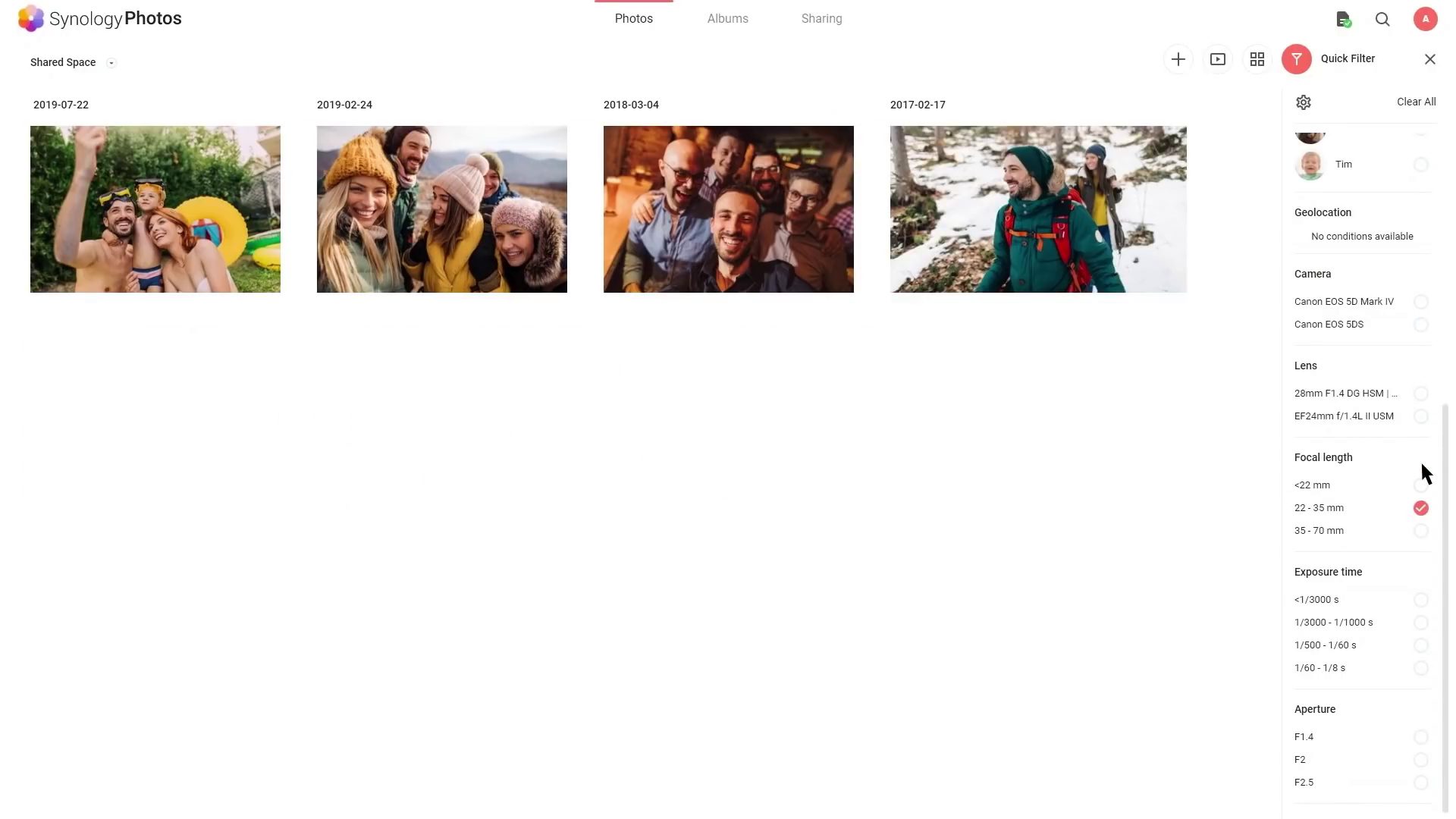The width and height of the screenshot is (1456, 819).
Task: Enable F2 aperture filter
Action: [1421, 760]
